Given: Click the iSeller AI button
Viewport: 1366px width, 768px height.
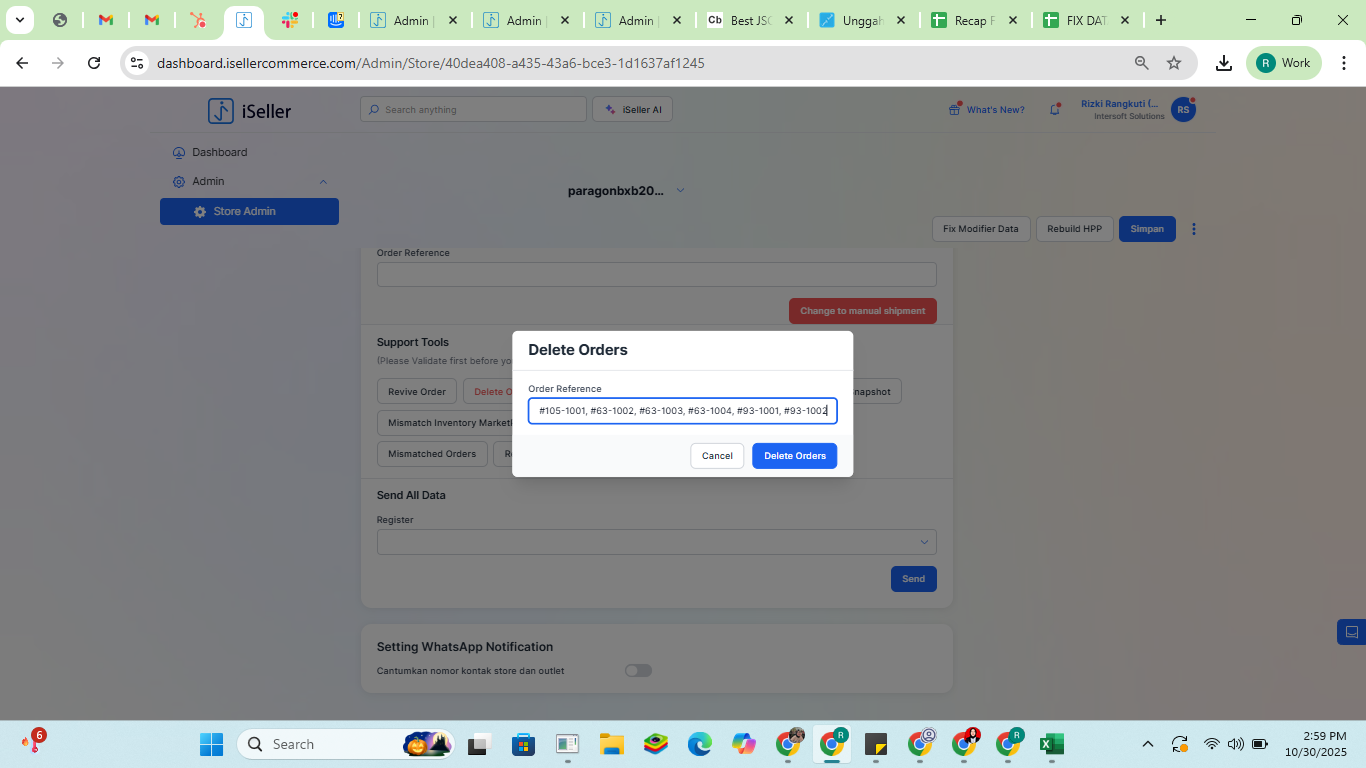Looking at the screenshot, I should coord(632,110).
